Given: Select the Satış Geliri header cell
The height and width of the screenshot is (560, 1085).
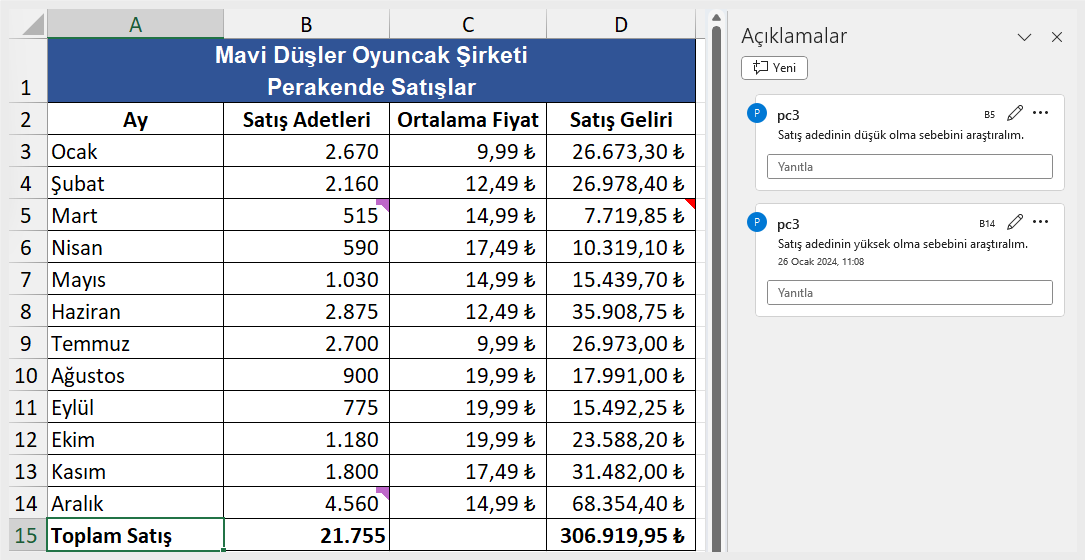Looking at the screenshot, I should click(x=621, y=120).
